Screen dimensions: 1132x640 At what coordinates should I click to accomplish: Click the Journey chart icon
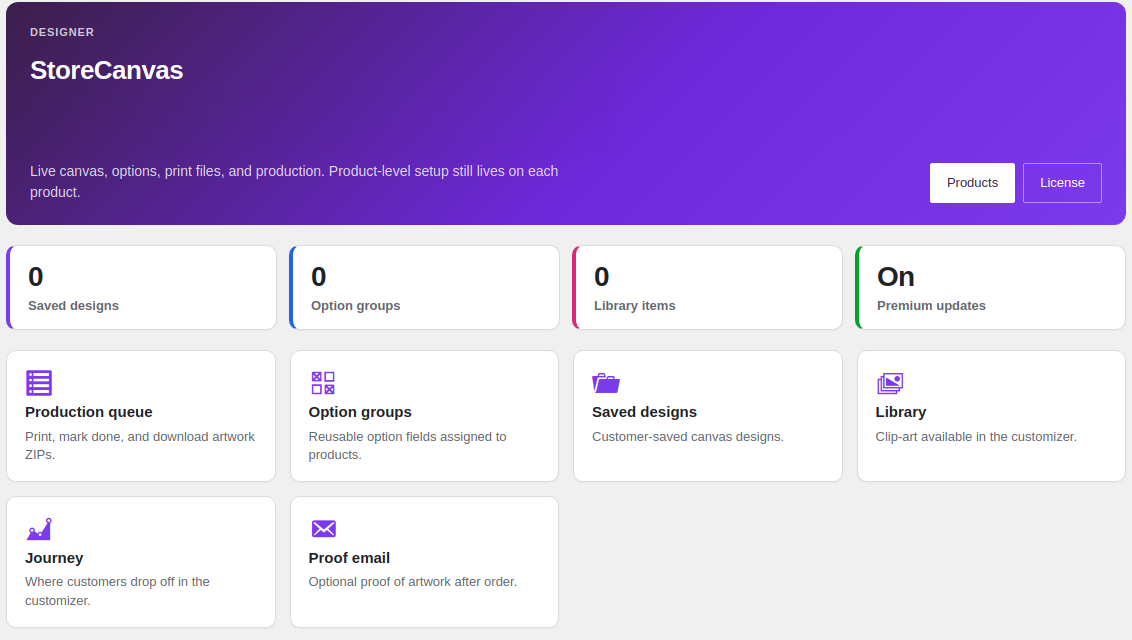[x=39, y=529]
